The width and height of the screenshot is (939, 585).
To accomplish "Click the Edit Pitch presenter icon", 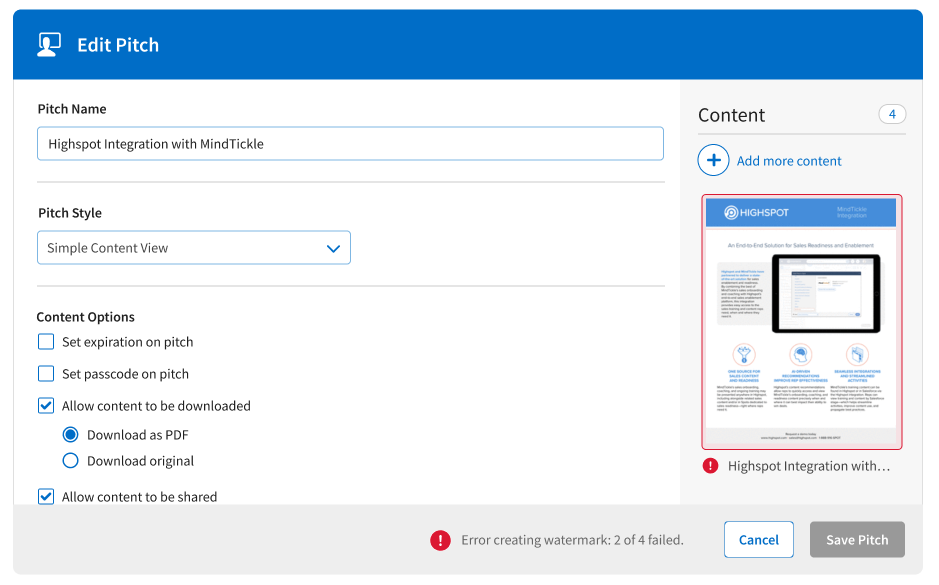I will (49, 45).
